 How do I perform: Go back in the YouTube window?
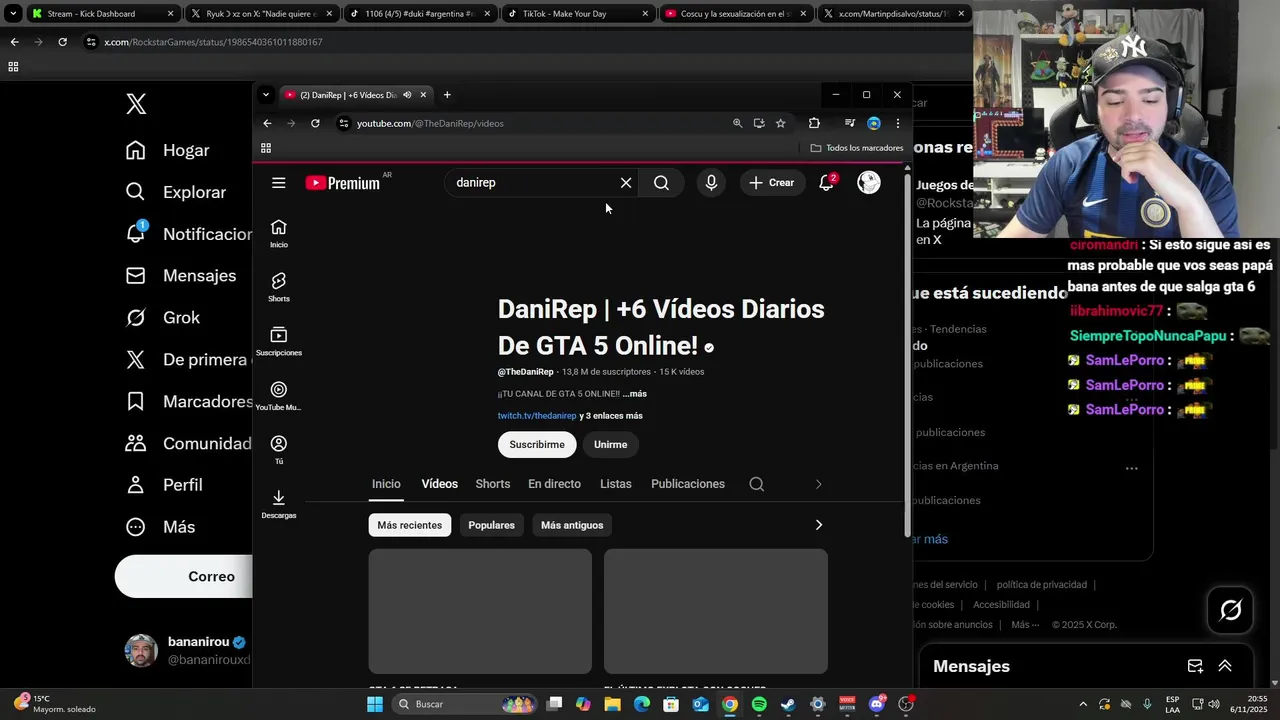click(x=267, y=123)
